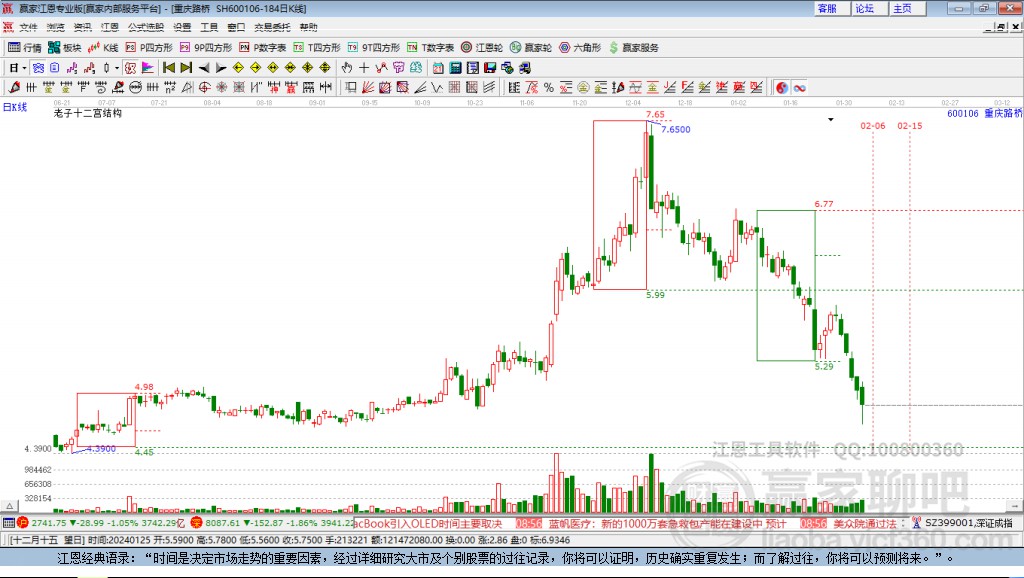Screen dimensions: 1024x578
Task: Open the T四方形 time square
Action: 317,48
